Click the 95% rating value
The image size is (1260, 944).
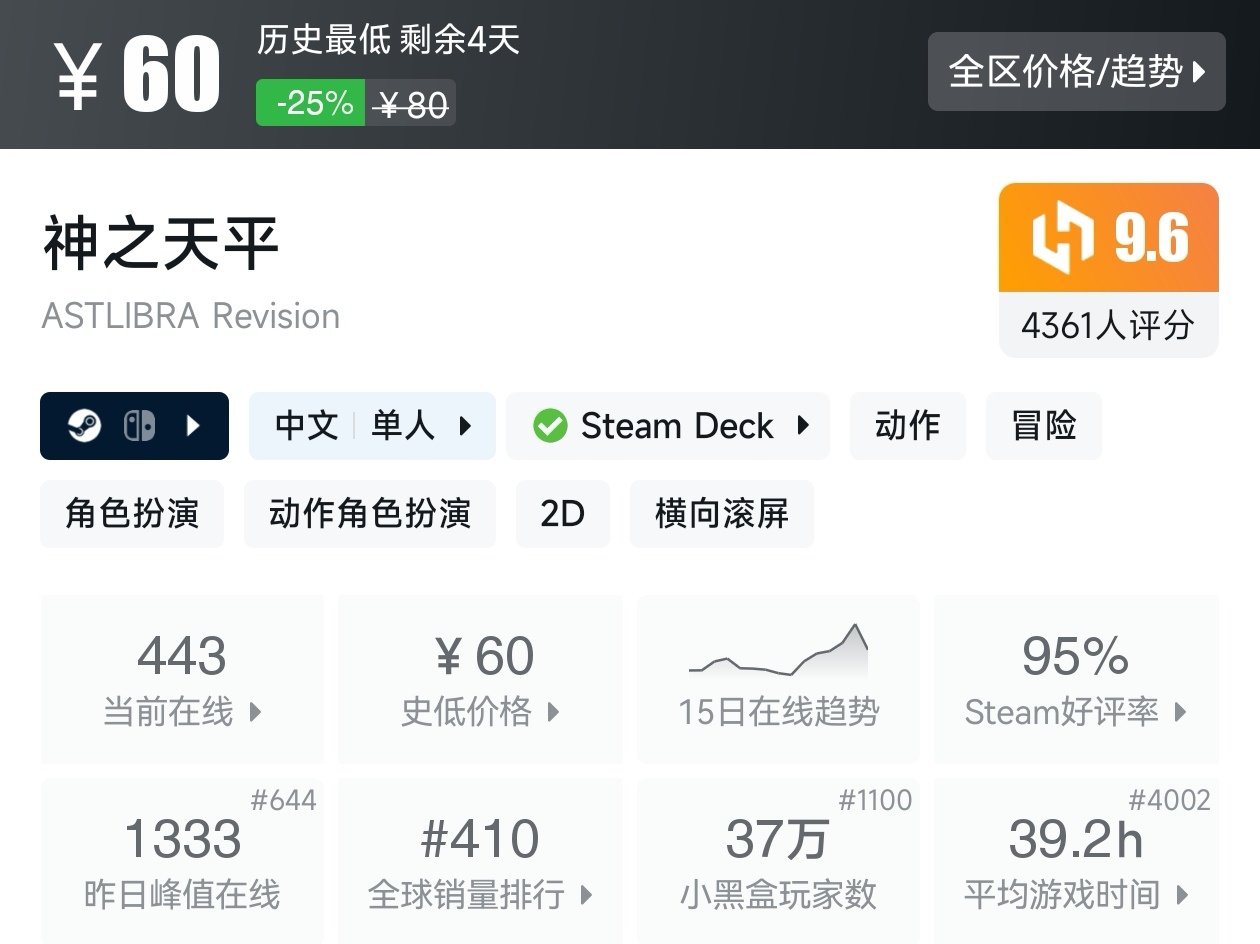point(1076,657)
